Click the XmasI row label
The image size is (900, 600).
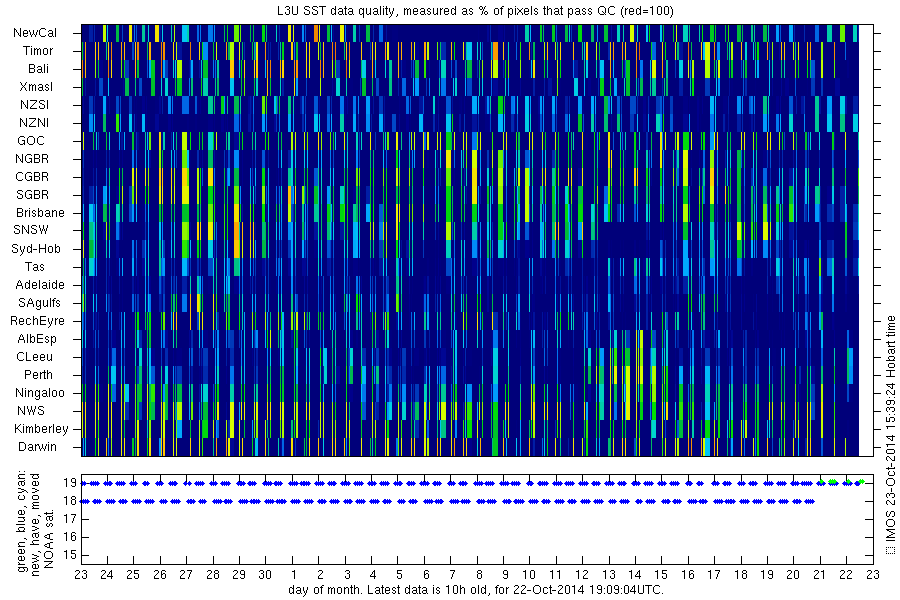point(36,87)
